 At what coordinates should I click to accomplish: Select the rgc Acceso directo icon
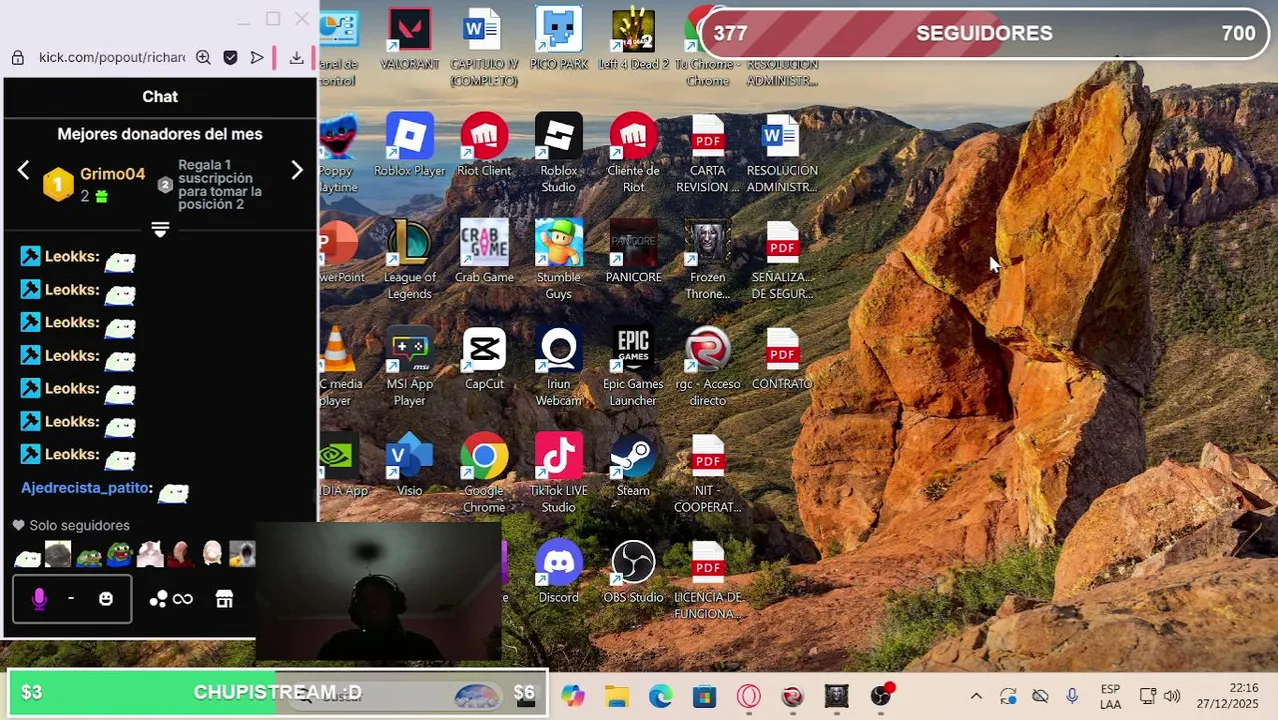[x=707, y=367]
